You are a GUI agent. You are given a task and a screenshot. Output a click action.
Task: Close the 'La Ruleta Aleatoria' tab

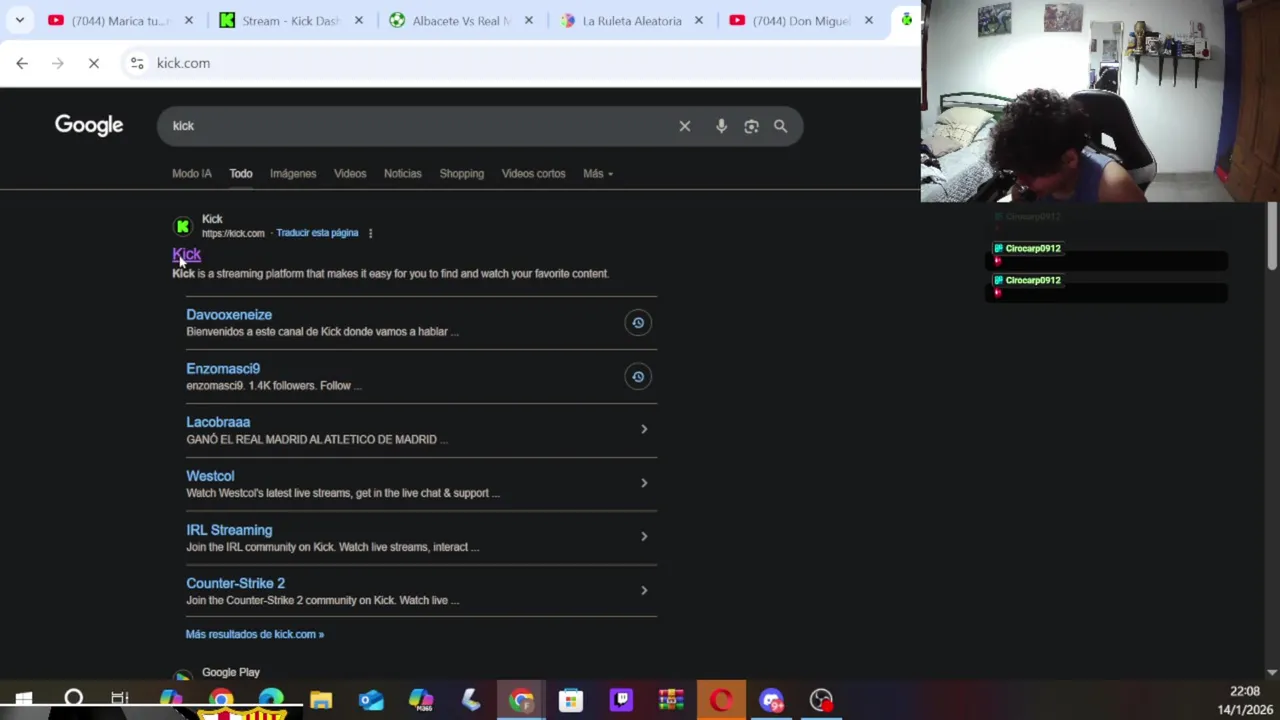(x=699, y=20)
